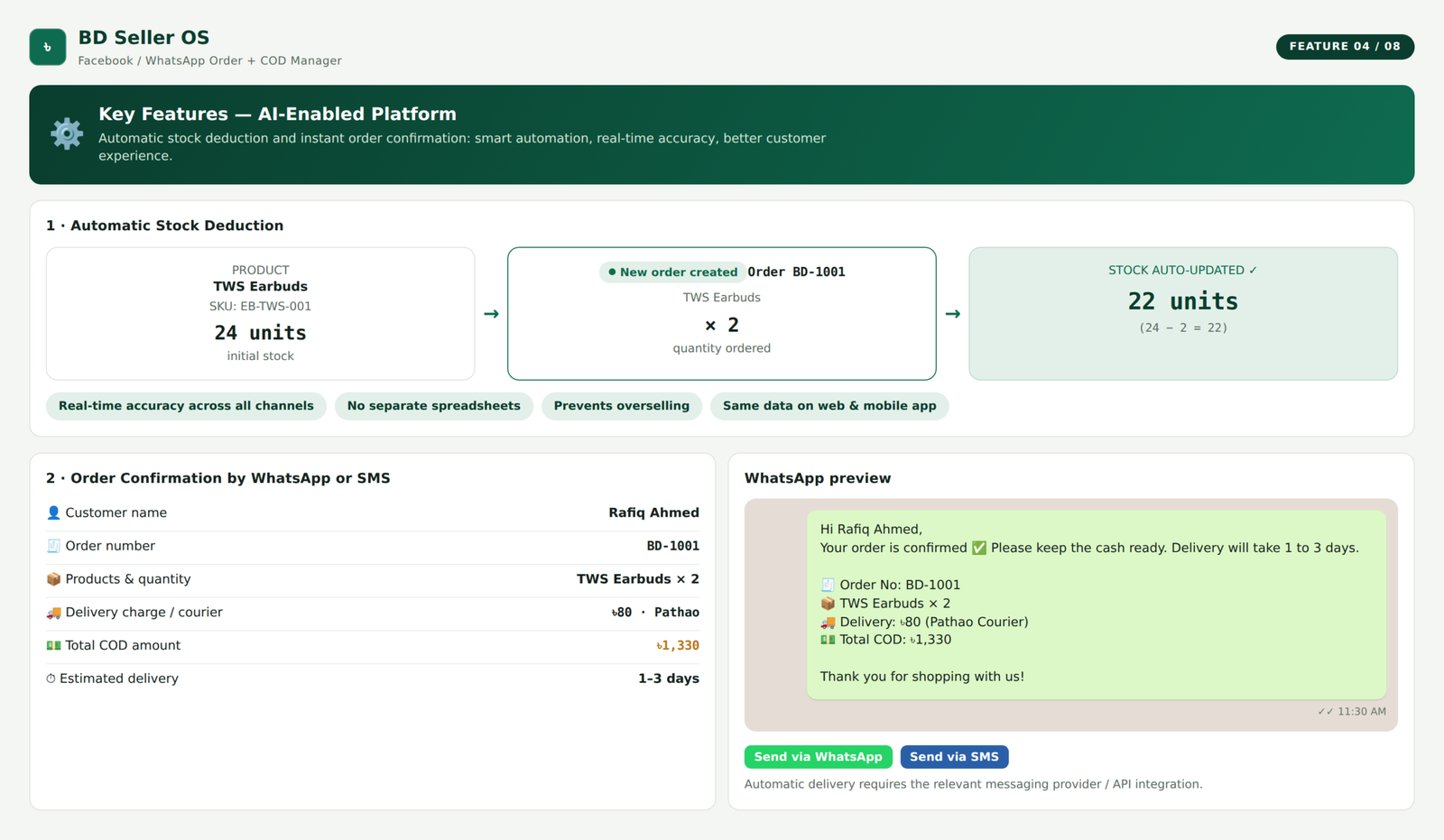Screen dimensions: 1444x840
Task: Open the Stock Auto-Updated 22 units card
Action: 1183,314
